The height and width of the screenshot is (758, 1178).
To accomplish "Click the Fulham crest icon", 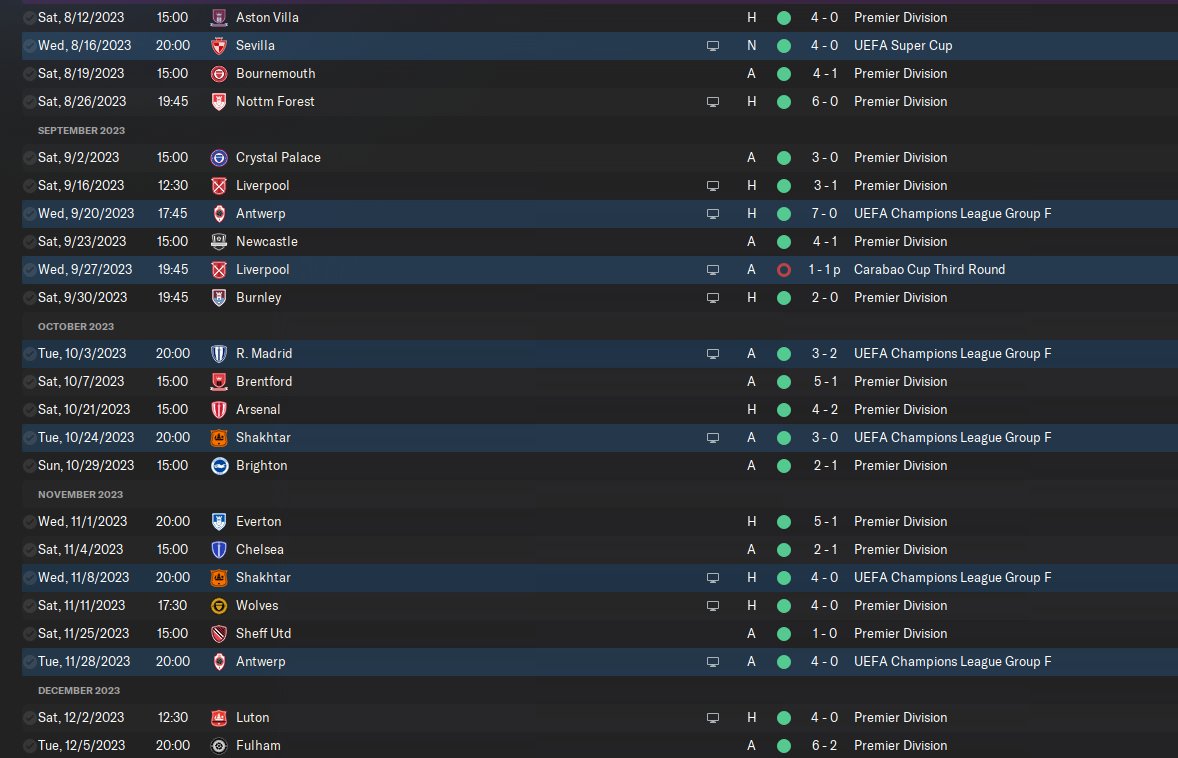I will (219, 746).
